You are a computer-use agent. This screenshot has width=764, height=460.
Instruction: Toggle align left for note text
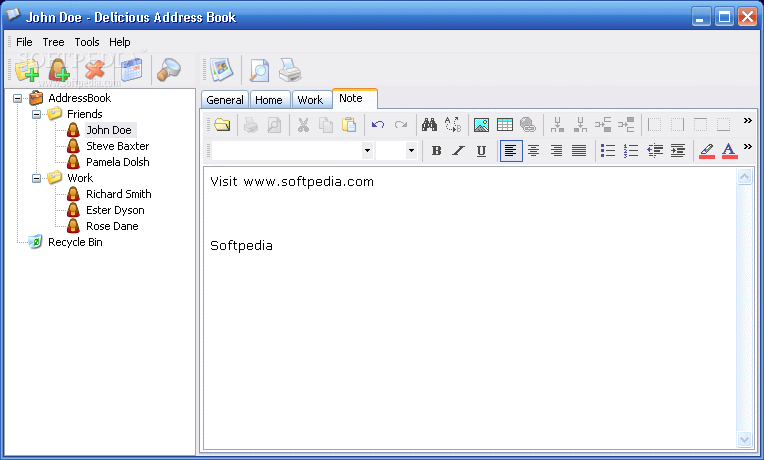(x=511, y=151)
